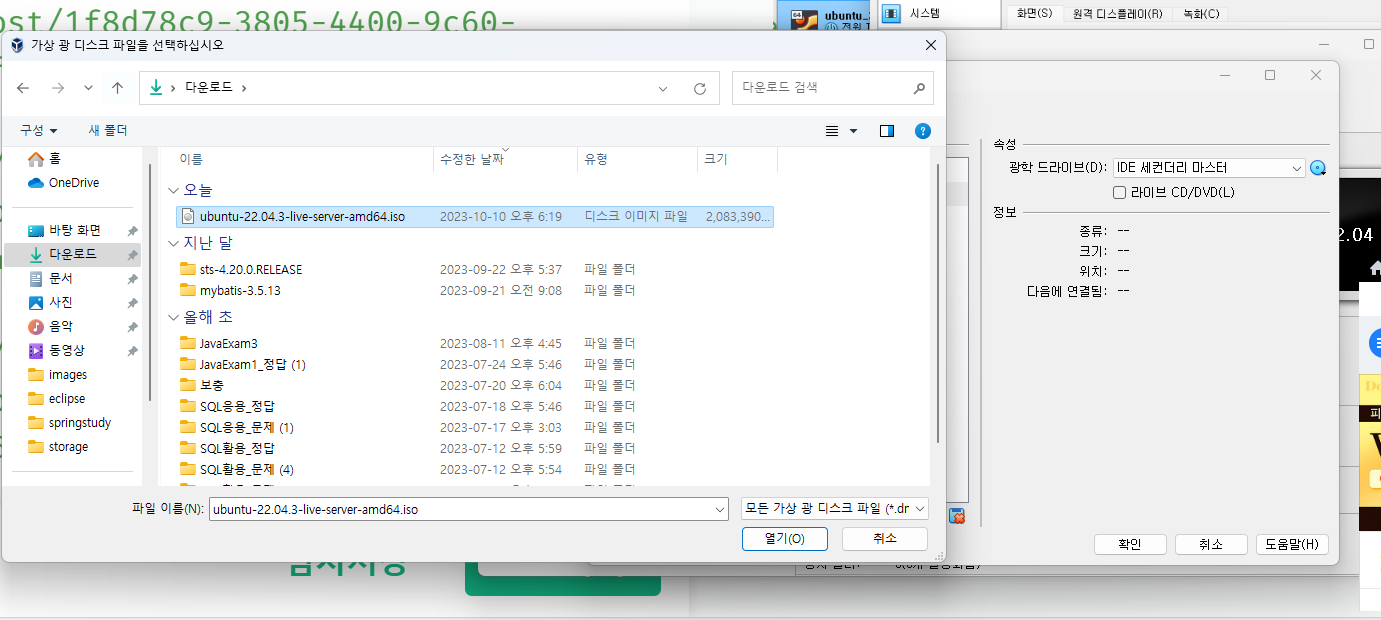
Task: Click the 열기(O) button
Action: pyautogui.click(x=785, y=539)
